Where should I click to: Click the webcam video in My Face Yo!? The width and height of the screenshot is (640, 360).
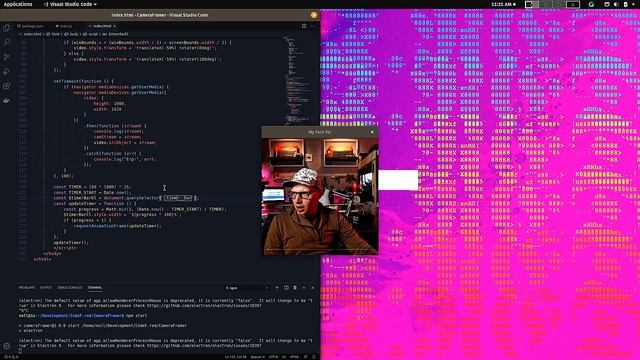click(x=320, y=196)
